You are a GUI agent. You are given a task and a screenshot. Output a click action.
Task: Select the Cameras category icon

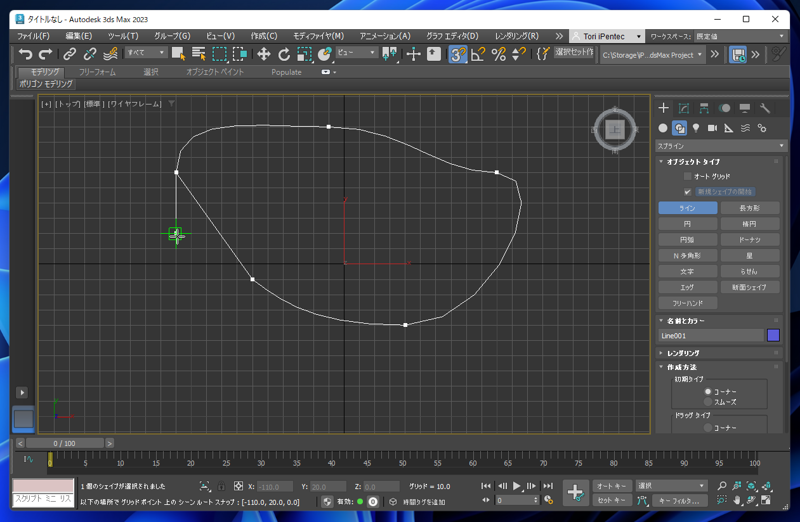pos(712,128)
